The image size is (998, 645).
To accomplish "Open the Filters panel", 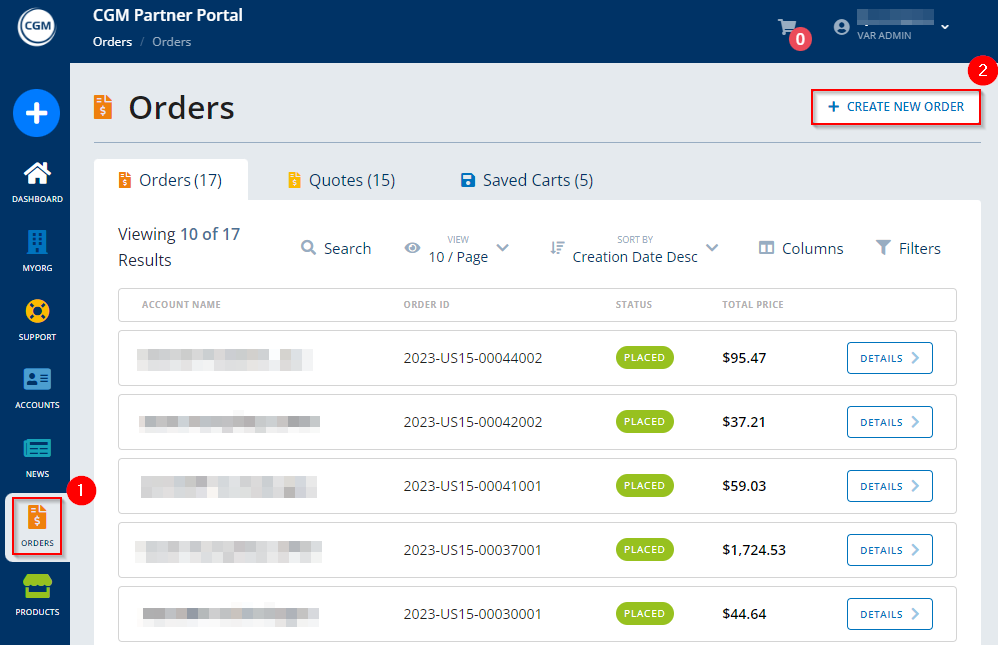I will [907, 248].
